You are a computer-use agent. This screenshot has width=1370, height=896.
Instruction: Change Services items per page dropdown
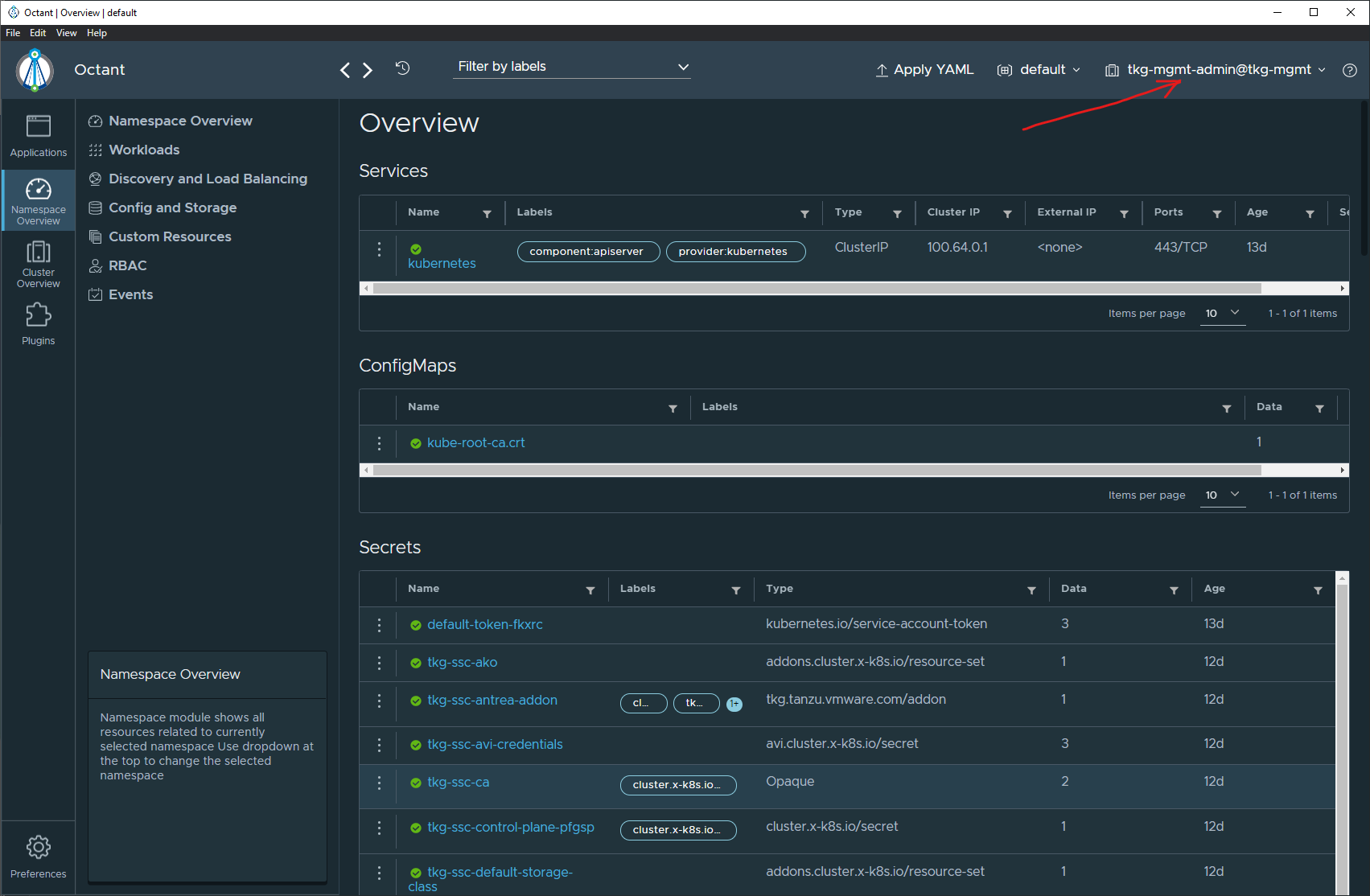1222,313
